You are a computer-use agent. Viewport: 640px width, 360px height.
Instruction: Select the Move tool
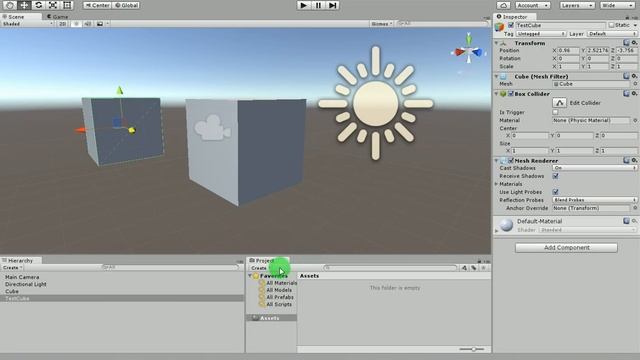click(x=24, y=5)
